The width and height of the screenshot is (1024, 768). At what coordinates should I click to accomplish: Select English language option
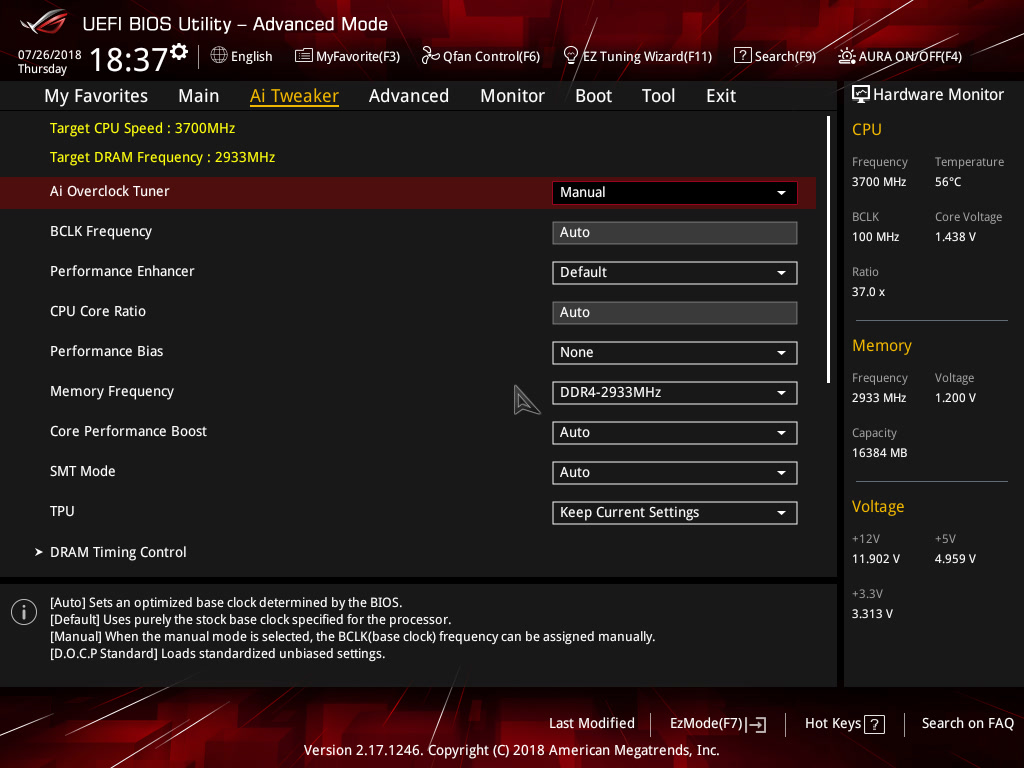click(251, 57)
